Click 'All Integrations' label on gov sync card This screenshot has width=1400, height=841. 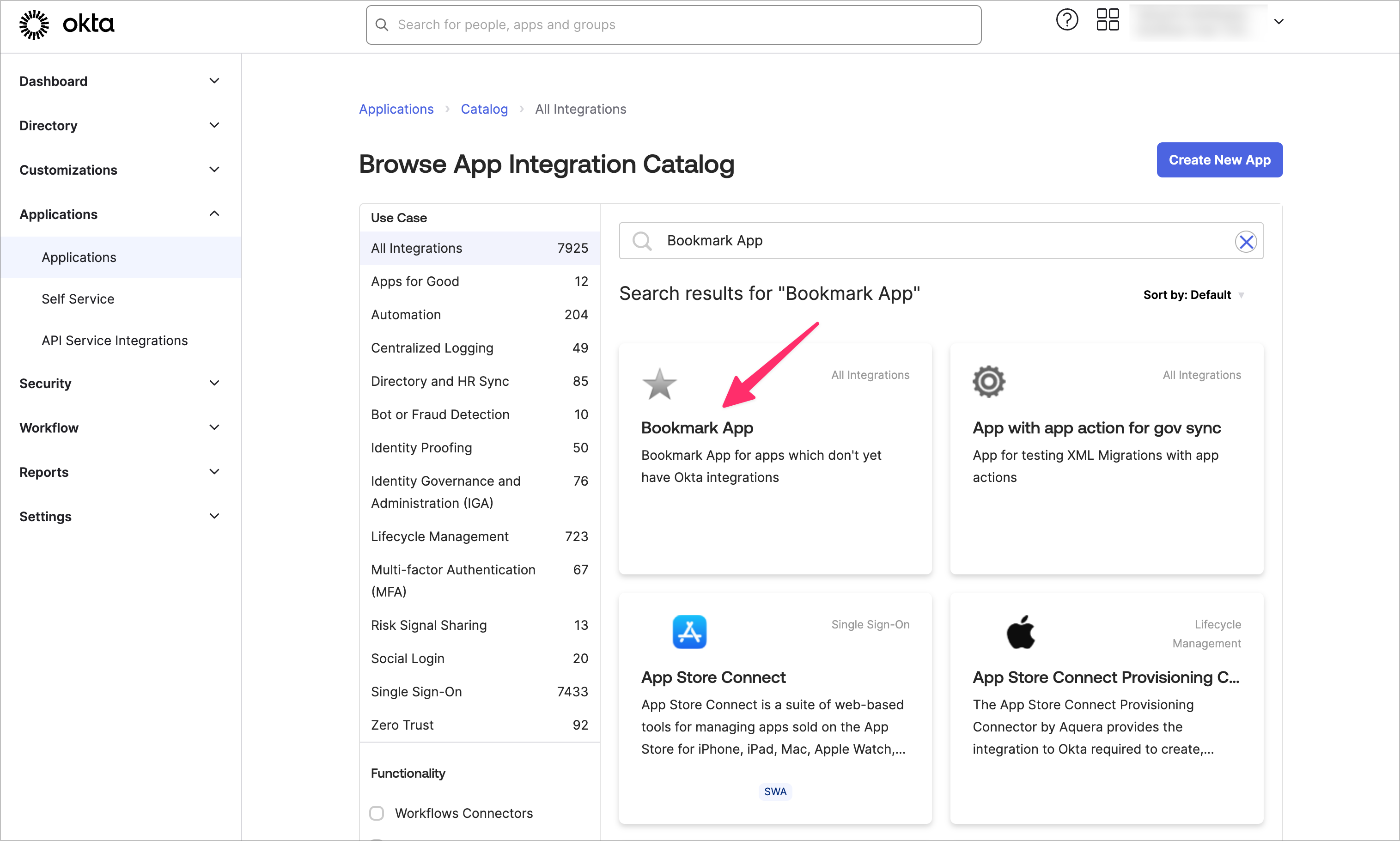pos(1201,375)
